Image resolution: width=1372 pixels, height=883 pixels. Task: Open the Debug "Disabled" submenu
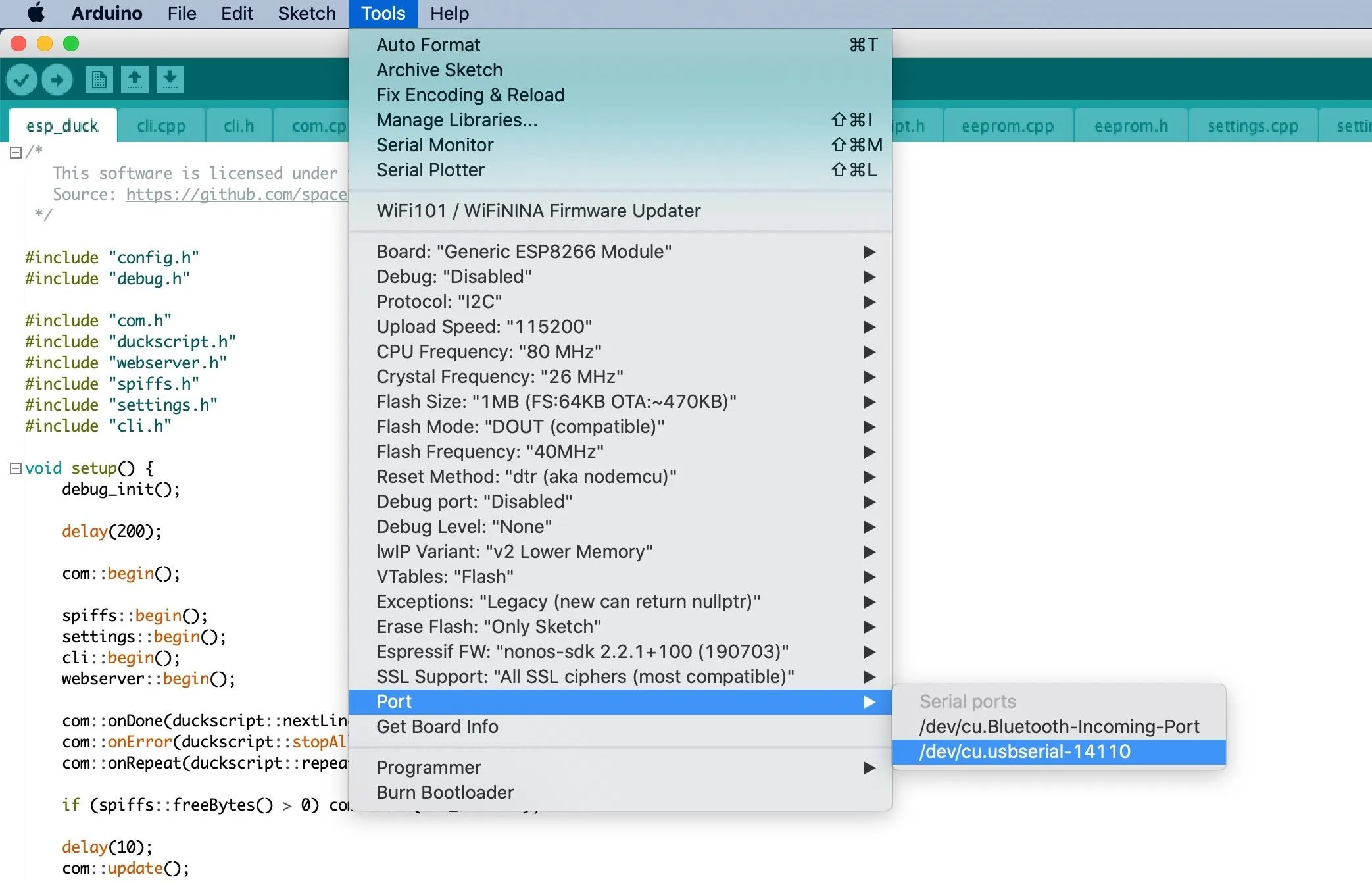(620, 277)
